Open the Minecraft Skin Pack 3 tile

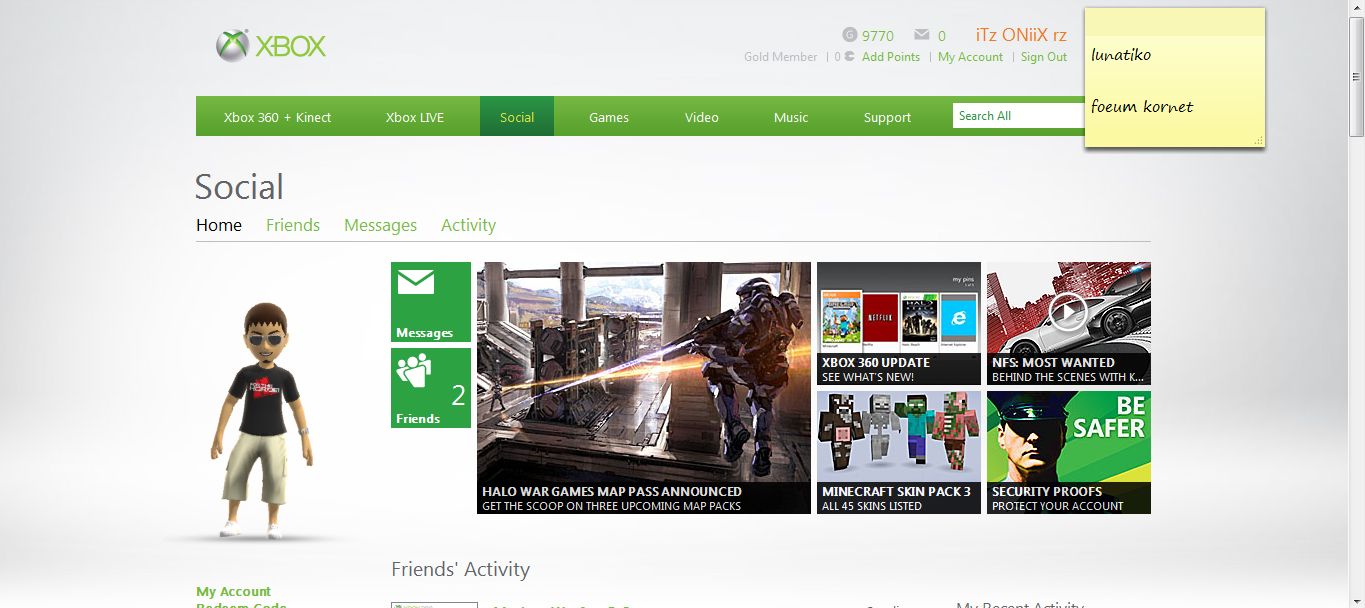pyautogui.click(x=899, y=452)
